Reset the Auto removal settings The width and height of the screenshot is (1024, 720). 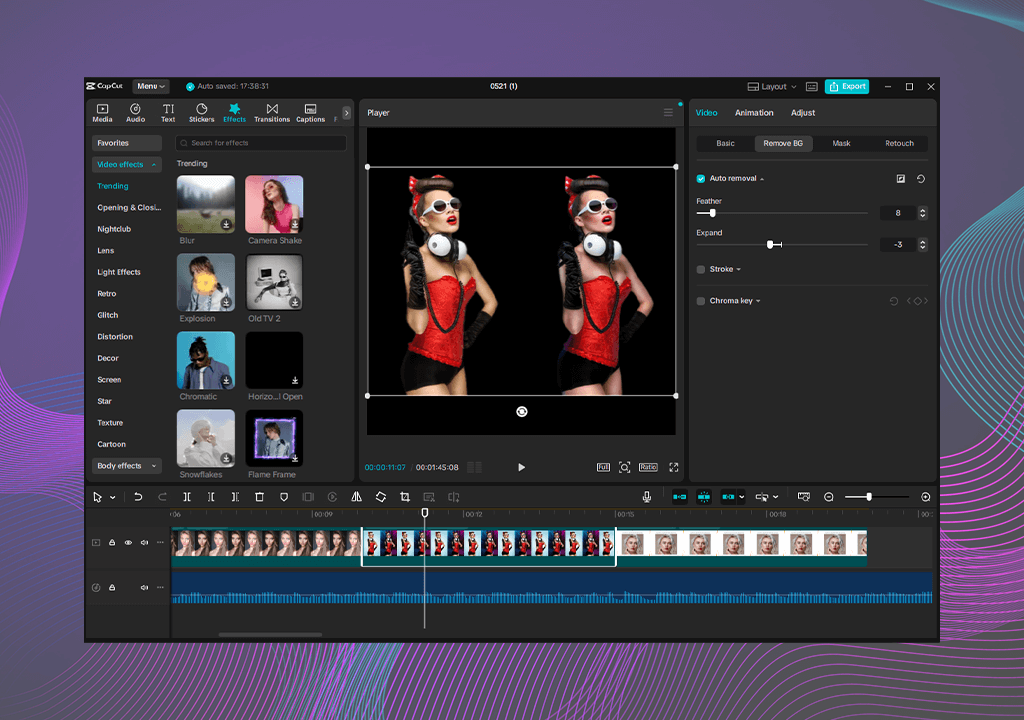tap(921, 178)
